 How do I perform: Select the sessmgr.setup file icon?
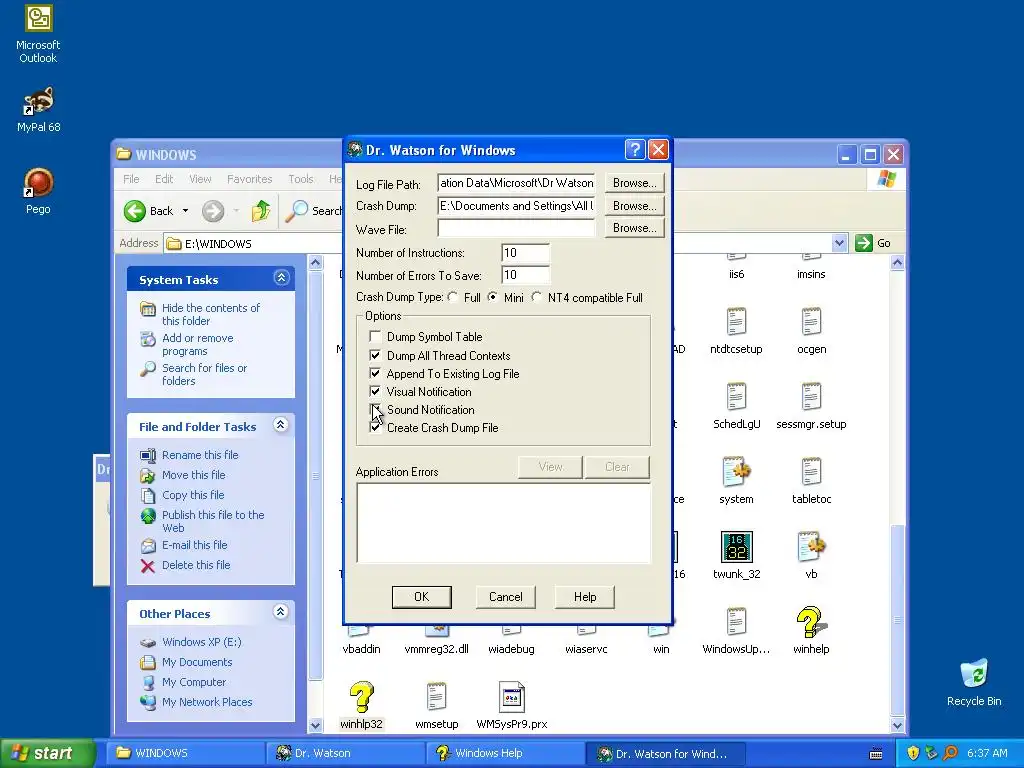[x=811, y=397]
